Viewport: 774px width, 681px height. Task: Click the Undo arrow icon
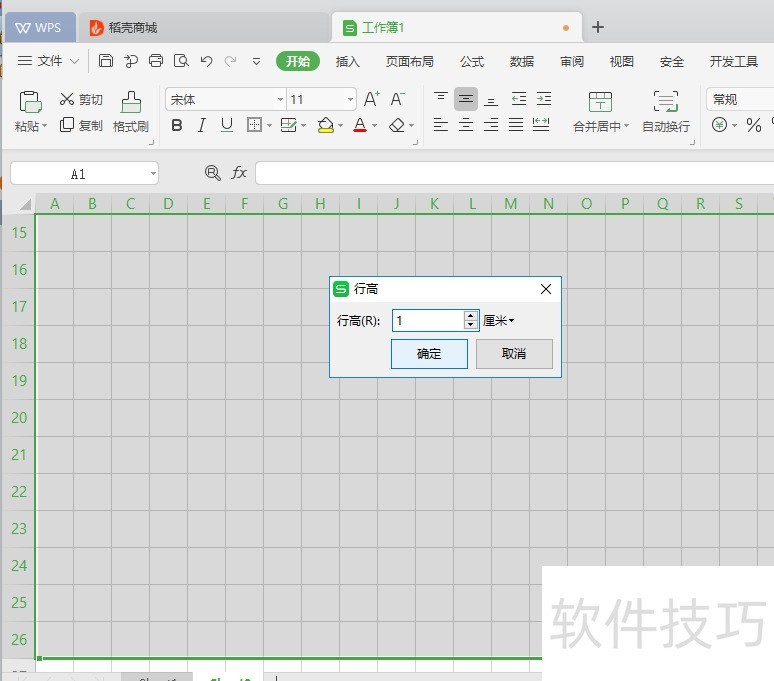tap(206, 61)
